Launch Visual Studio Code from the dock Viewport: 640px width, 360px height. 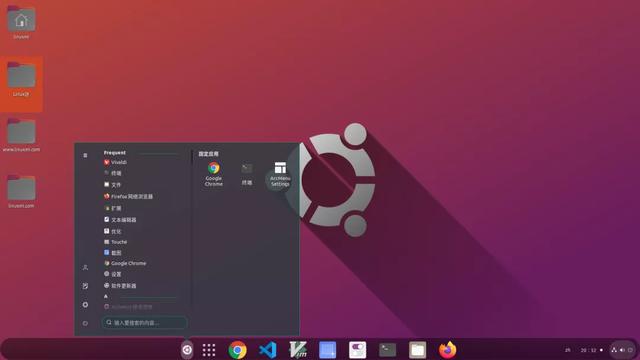click(x=268, y=350)
